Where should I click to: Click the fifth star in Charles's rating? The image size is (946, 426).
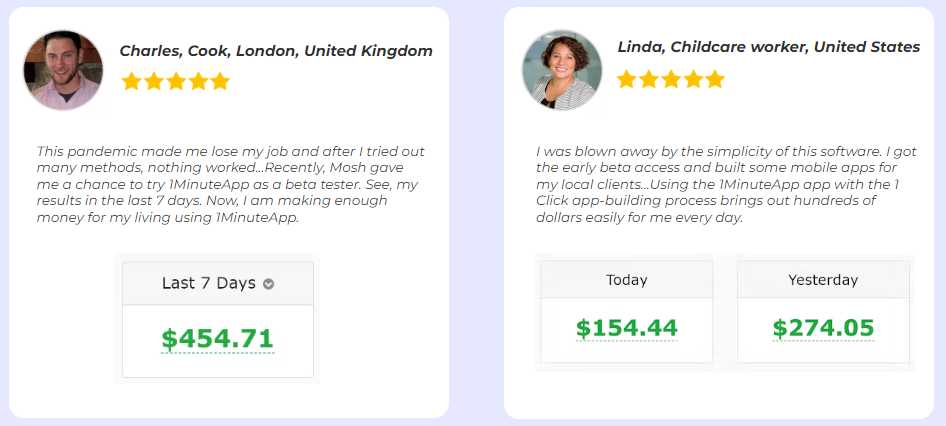pyautogui.click(x=220, y=81)
